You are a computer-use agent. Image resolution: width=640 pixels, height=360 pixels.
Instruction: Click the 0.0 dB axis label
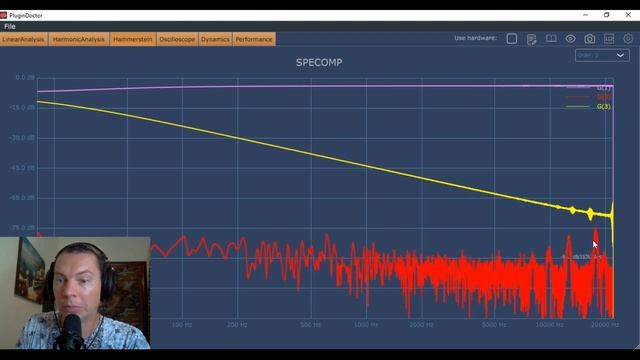pos(25,78)
